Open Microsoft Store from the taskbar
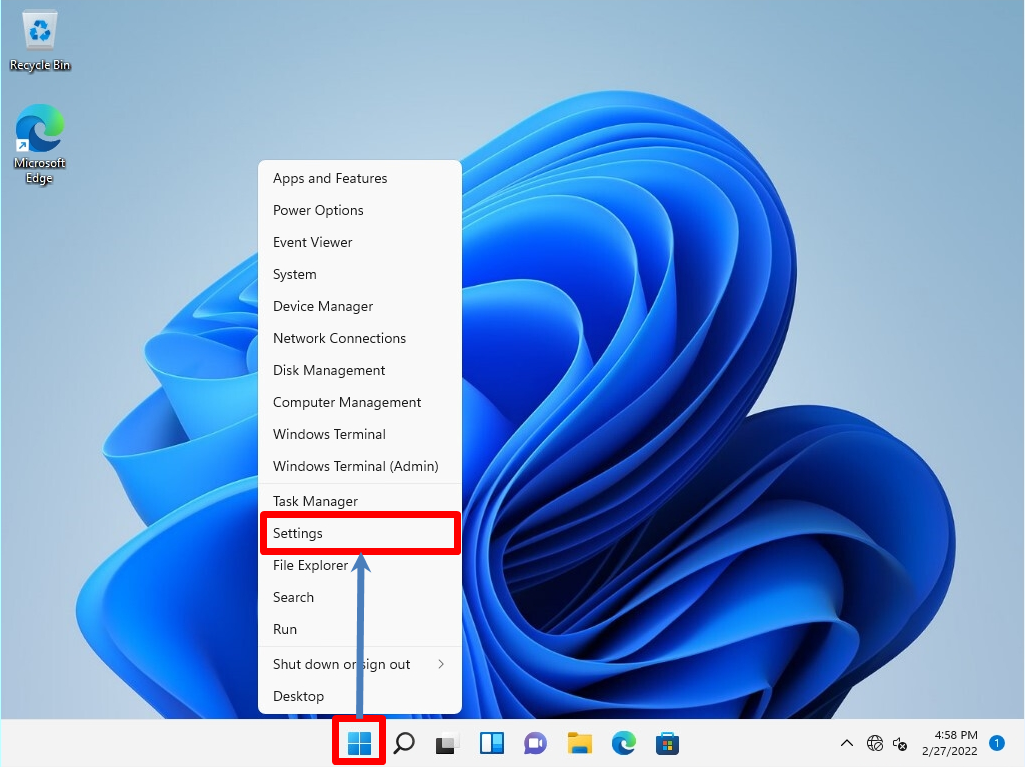This screenshot has width=1025, height=767. tap(667, 743)
